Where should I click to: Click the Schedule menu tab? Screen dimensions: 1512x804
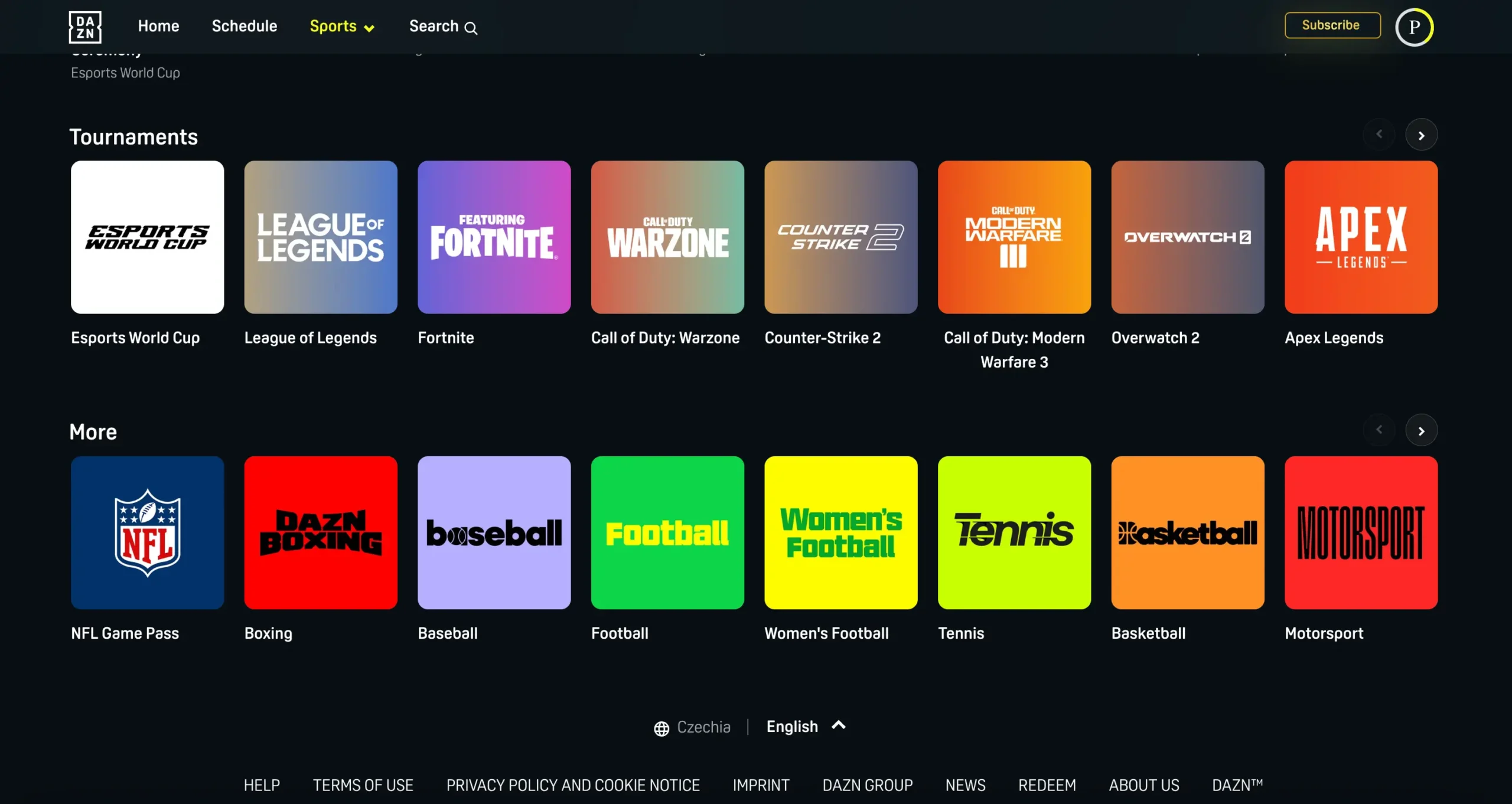point(245,27)
